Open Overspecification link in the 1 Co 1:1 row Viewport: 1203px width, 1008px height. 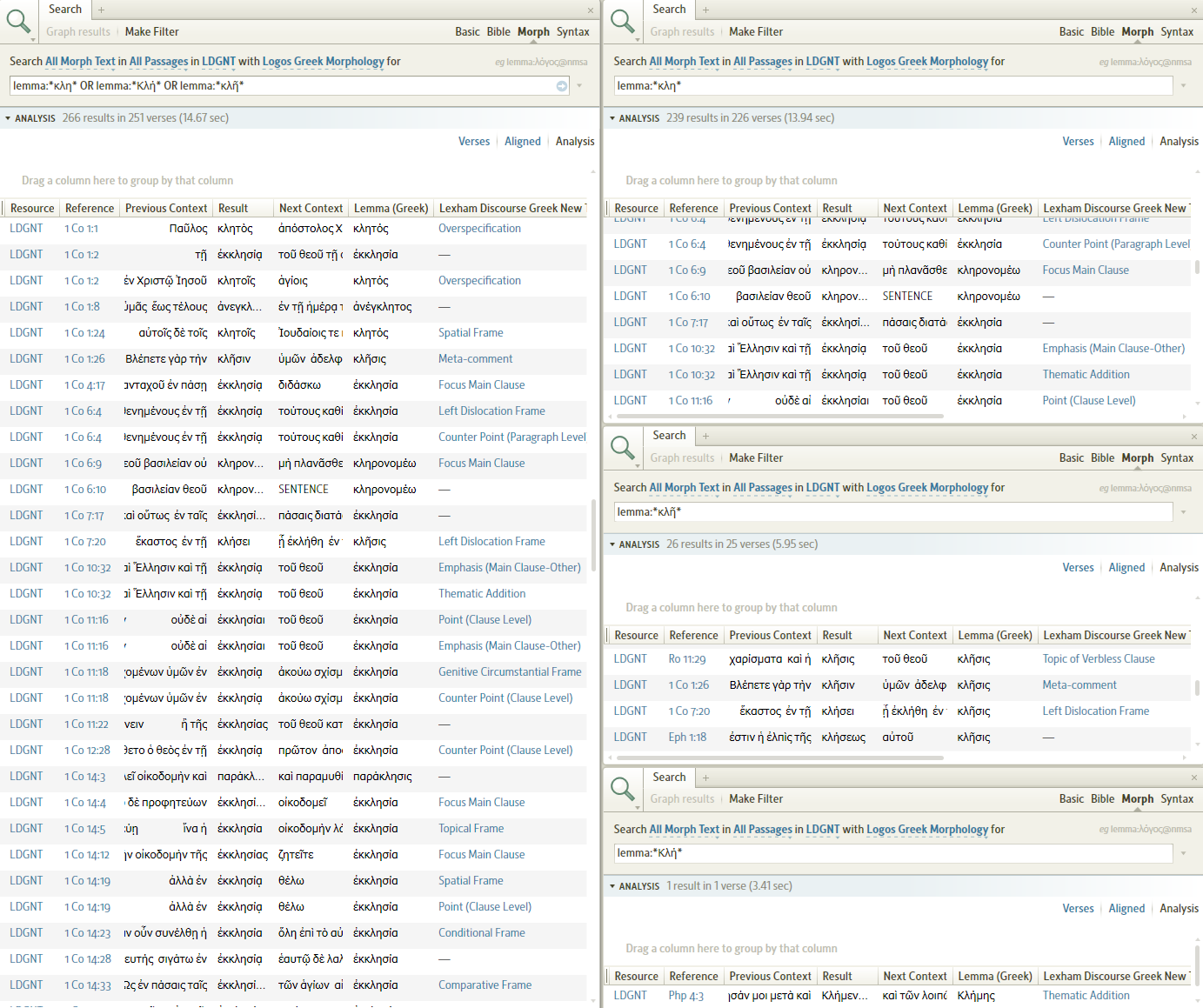pyautogui.click(x=479, y=229)
